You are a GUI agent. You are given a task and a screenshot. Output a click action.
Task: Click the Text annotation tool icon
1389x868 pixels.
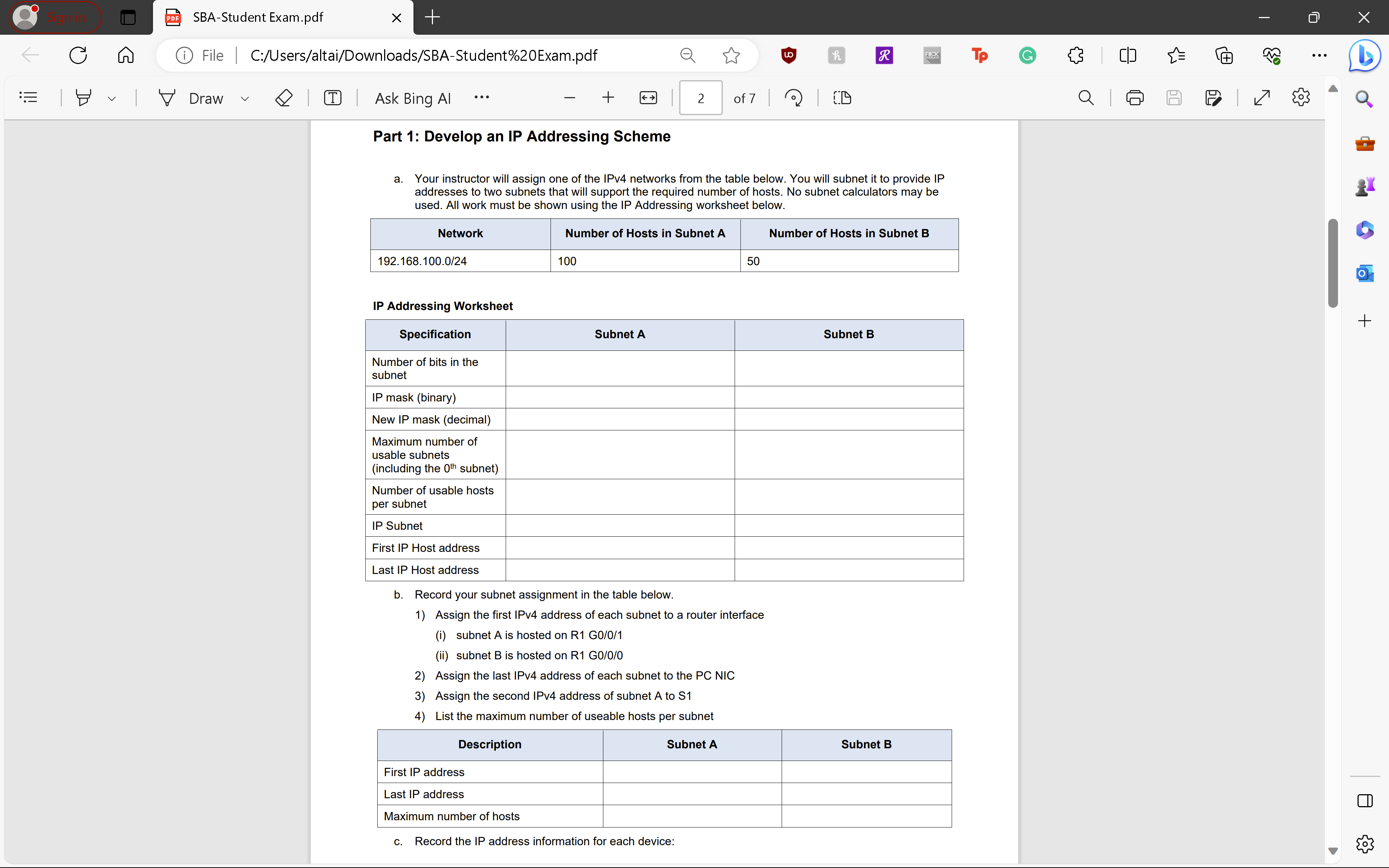click(x=333, y=97)
